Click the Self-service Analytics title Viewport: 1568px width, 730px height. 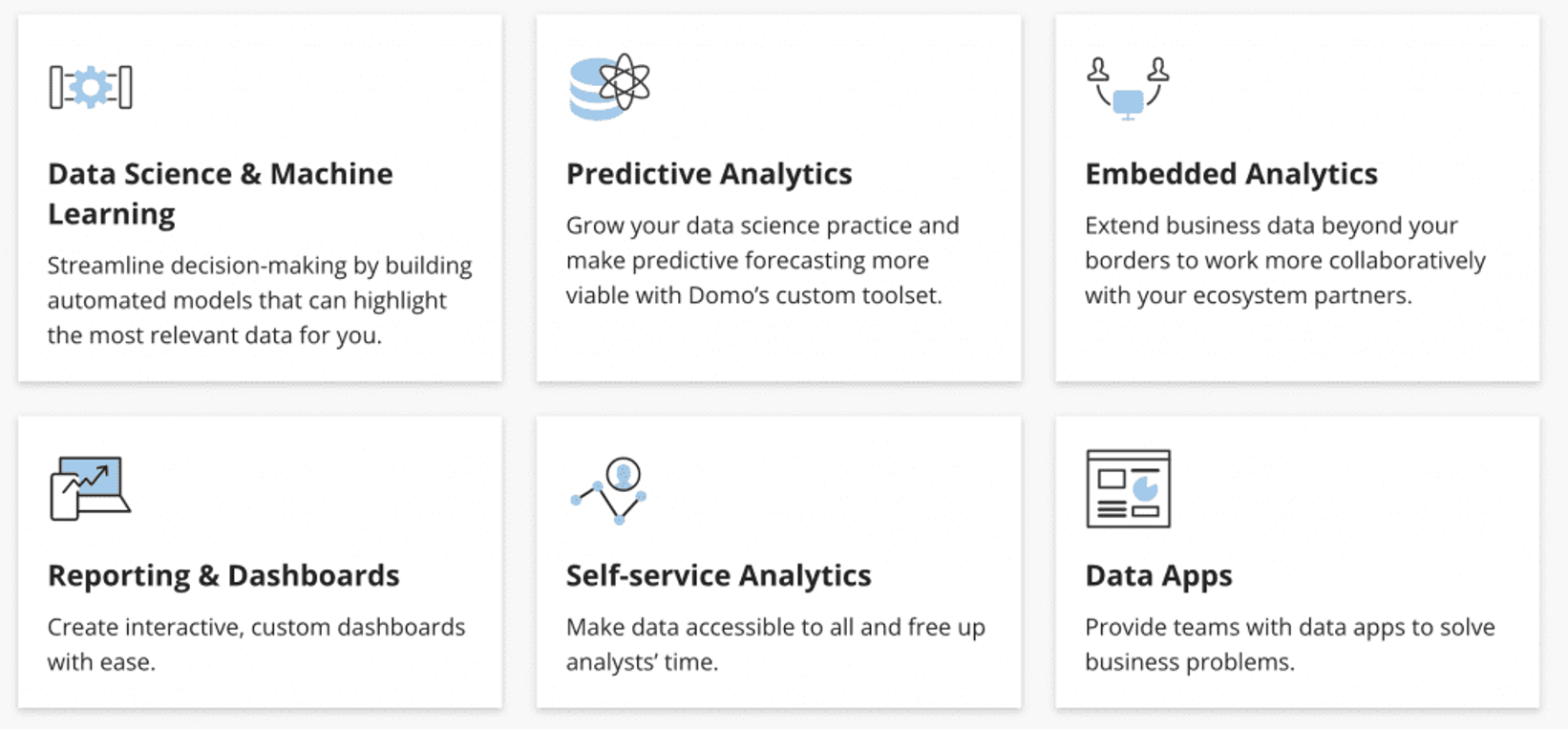tap(719, 575)
